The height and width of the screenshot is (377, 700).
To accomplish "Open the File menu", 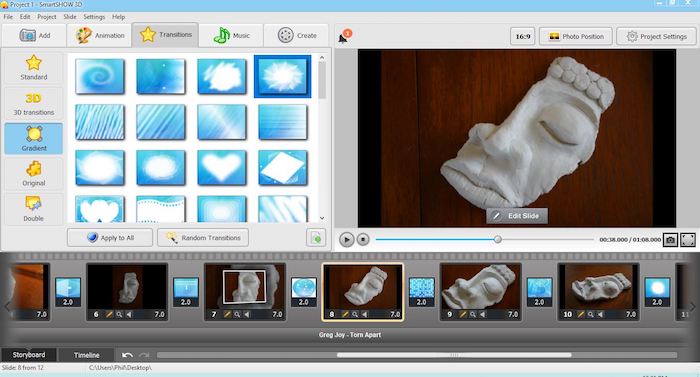I will [x=8, y=17].
